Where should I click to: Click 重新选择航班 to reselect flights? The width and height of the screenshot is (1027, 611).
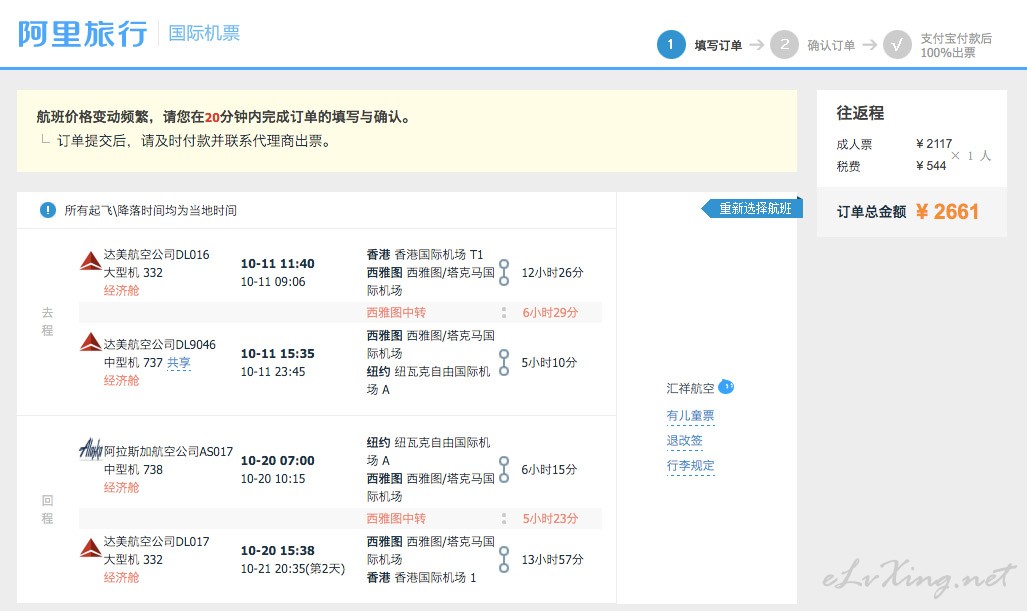(752, 208)
